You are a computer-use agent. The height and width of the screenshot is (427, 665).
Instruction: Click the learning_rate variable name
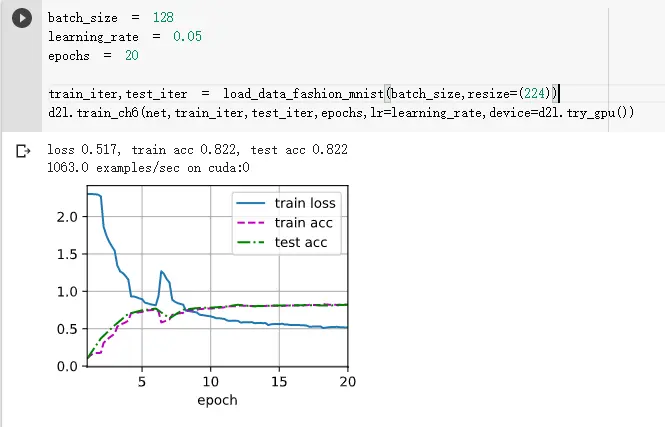click(x=93, y=37)
